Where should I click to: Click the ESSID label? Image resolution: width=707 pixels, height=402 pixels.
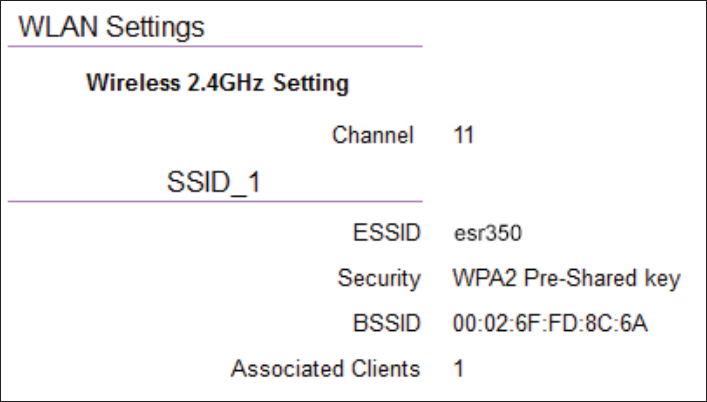pyautogui.click(x=386, y=233)
